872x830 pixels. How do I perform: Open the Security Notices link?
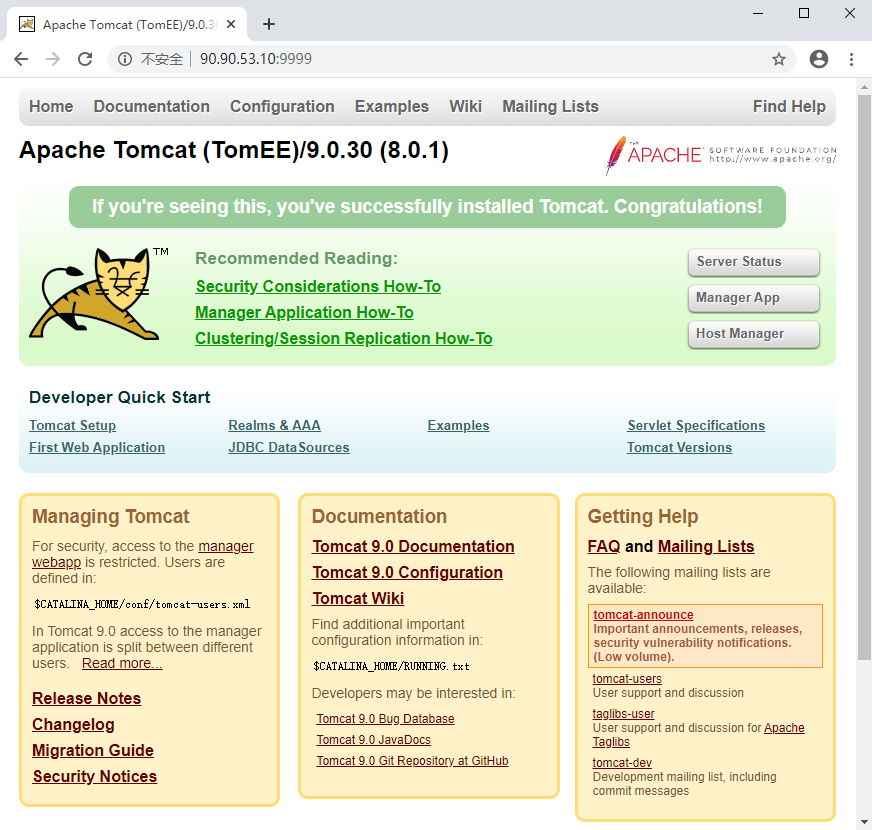[x=95, y=777]
